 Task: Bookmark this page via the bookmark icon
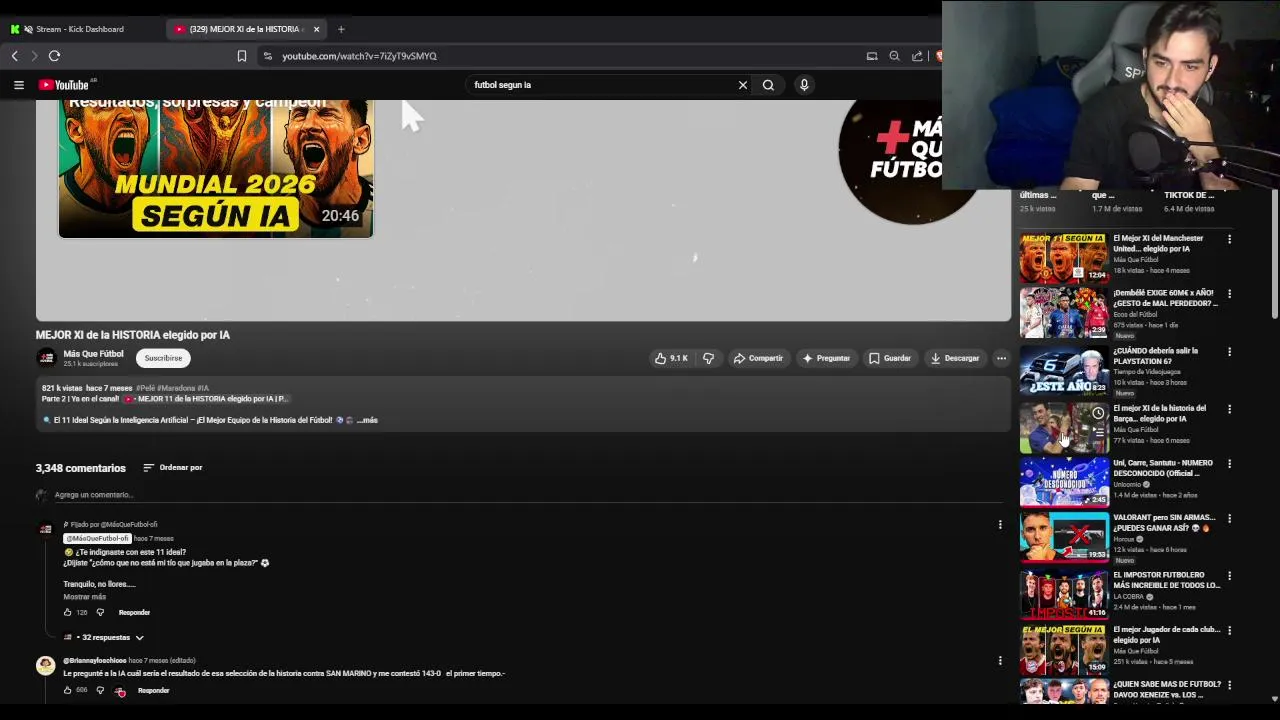pos(241,56)
